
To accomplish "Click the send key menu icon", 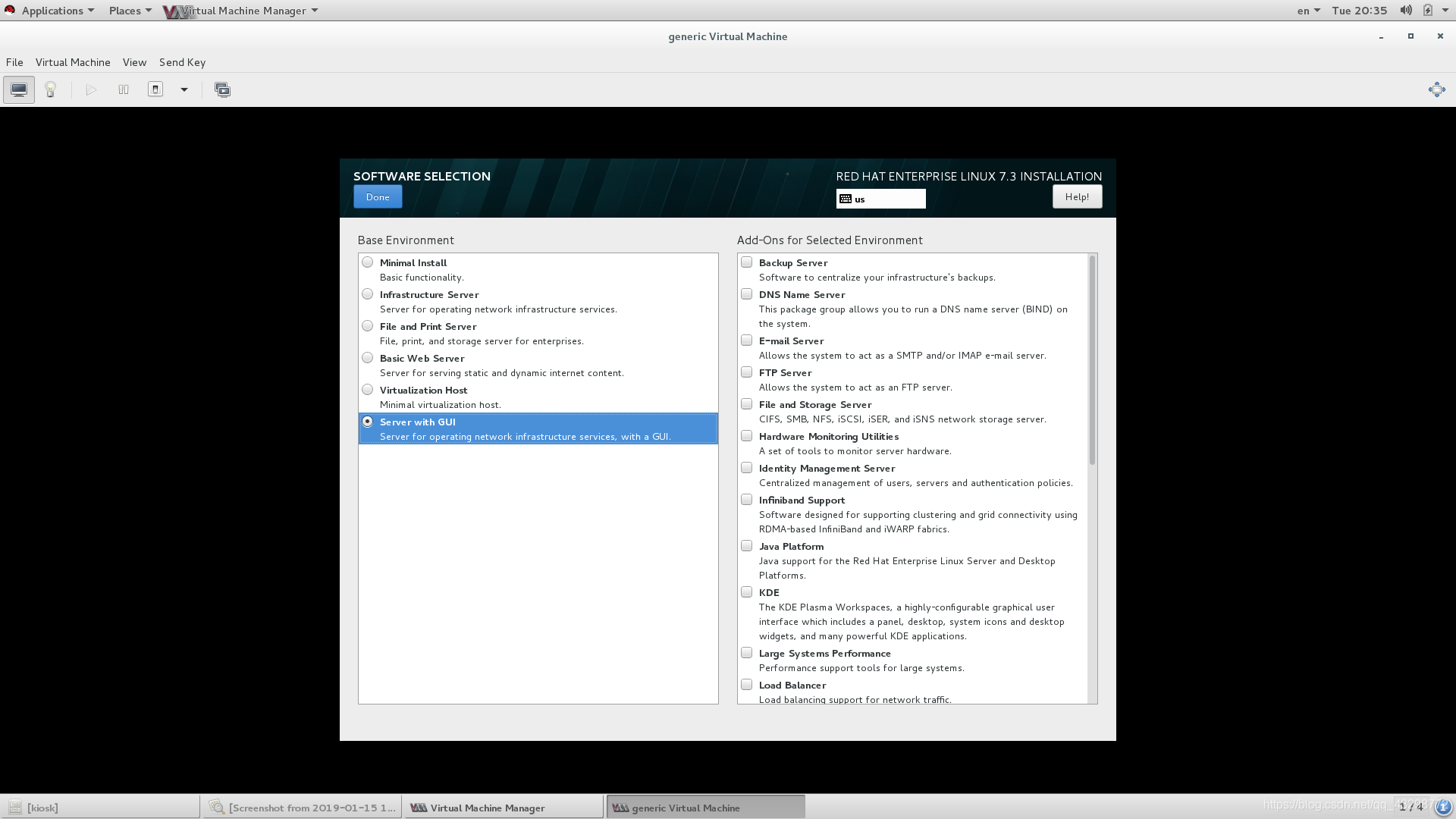I will click(182, 62).
